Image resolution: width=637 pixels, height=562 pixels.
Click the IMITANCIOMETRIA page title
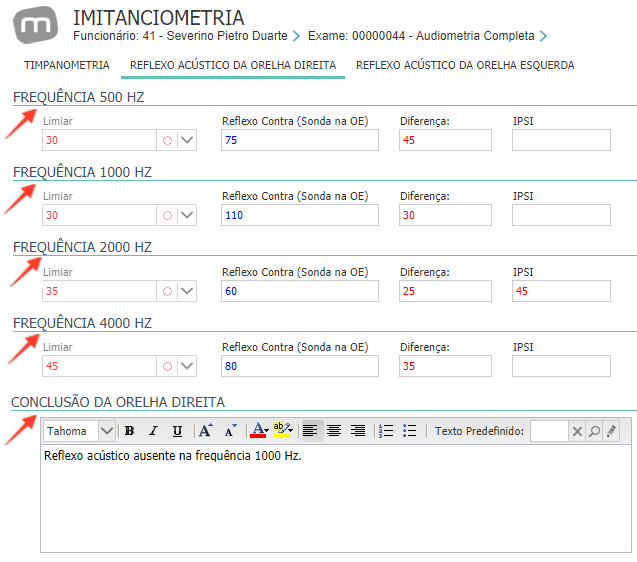(x=159, y=18)
